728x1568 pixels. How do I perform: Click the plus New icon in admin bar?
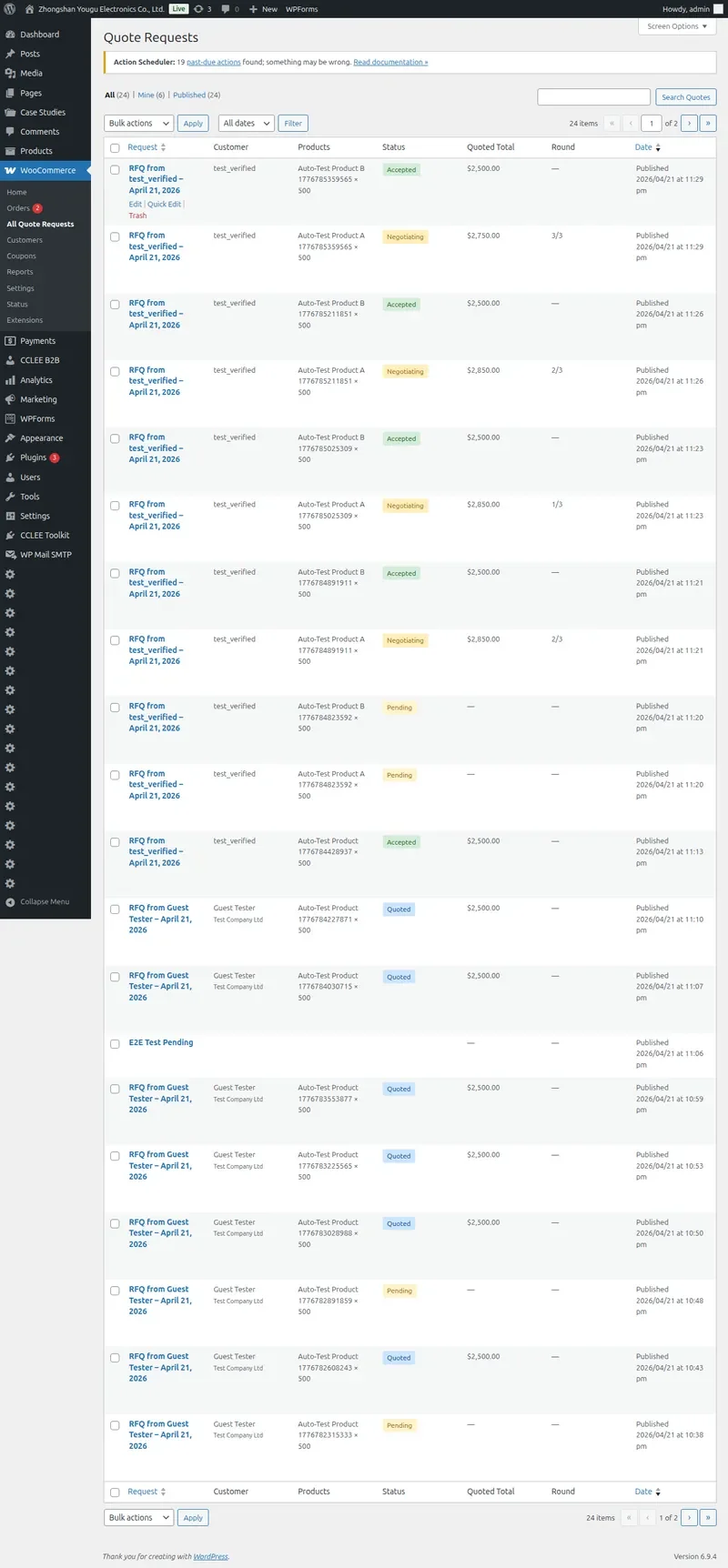coord(254,9)
